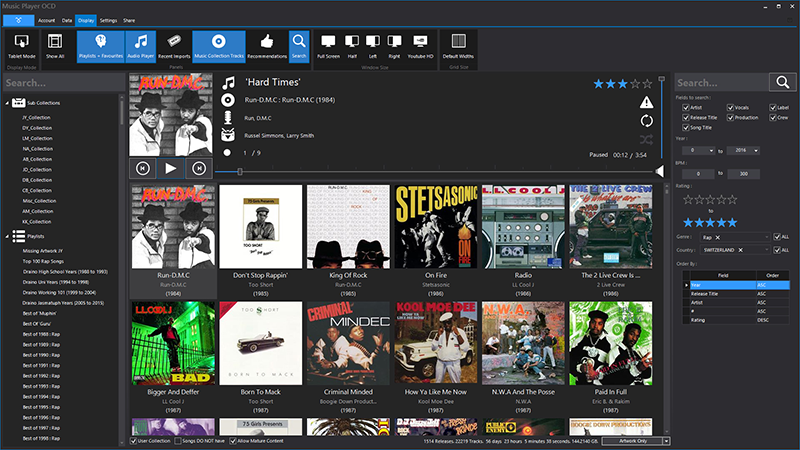Click the Playlists list icon
Screen dimensions: 800x450
point(19,236)
